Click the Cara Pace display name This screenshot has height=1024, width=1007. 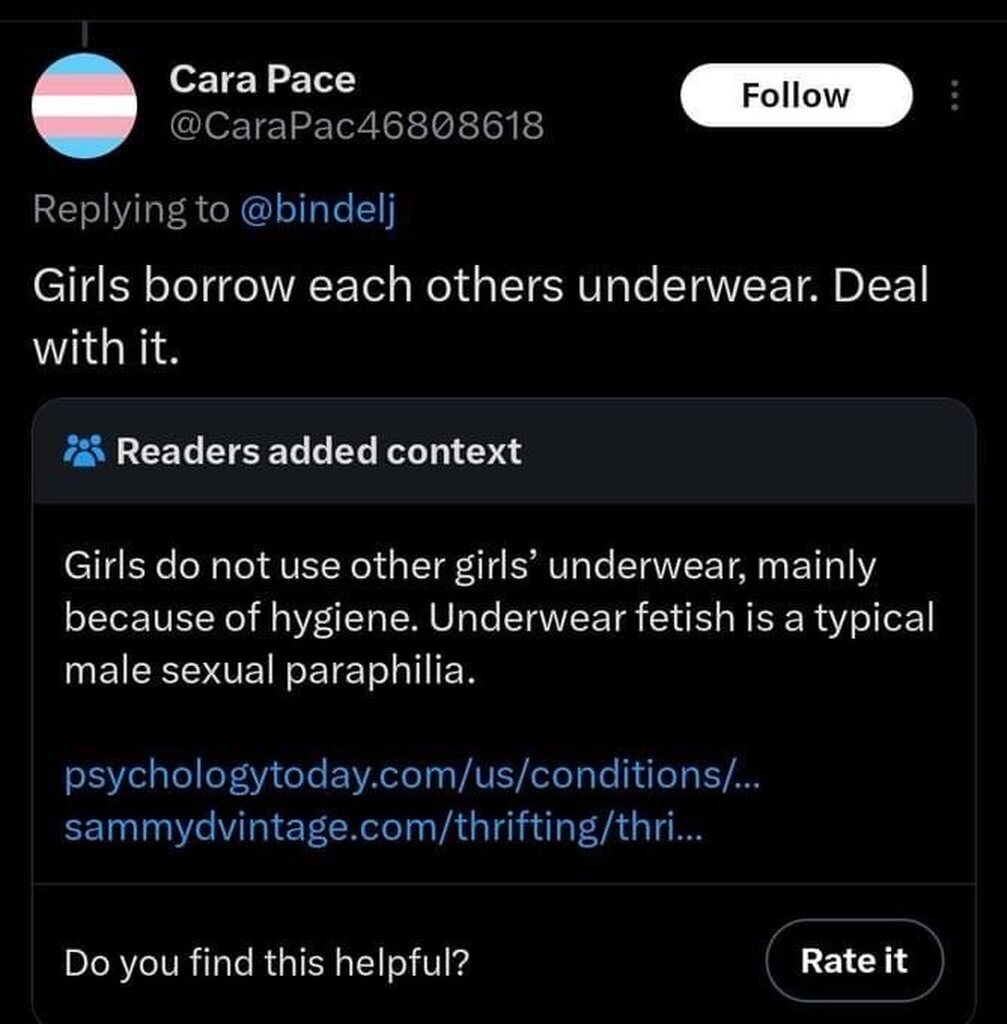262,79
